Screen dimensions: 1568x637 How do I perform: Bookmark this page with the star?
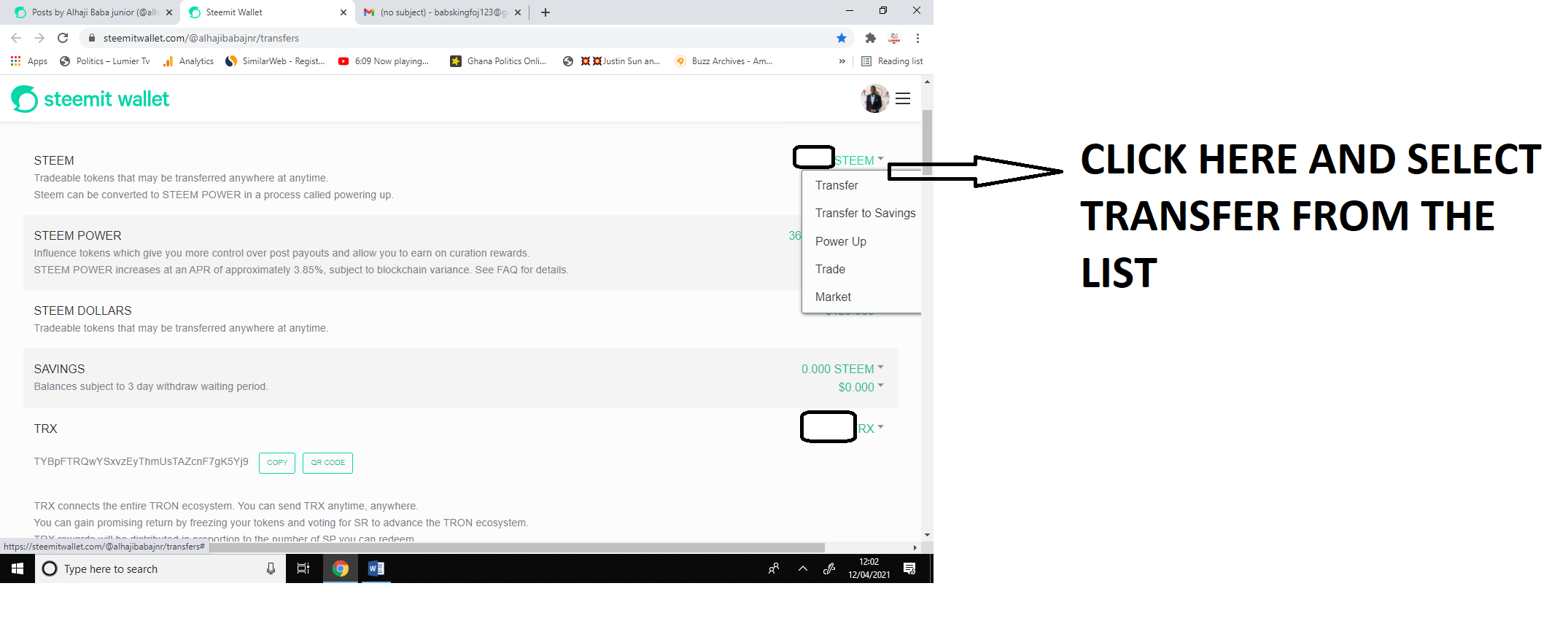(x=842, y=38)
